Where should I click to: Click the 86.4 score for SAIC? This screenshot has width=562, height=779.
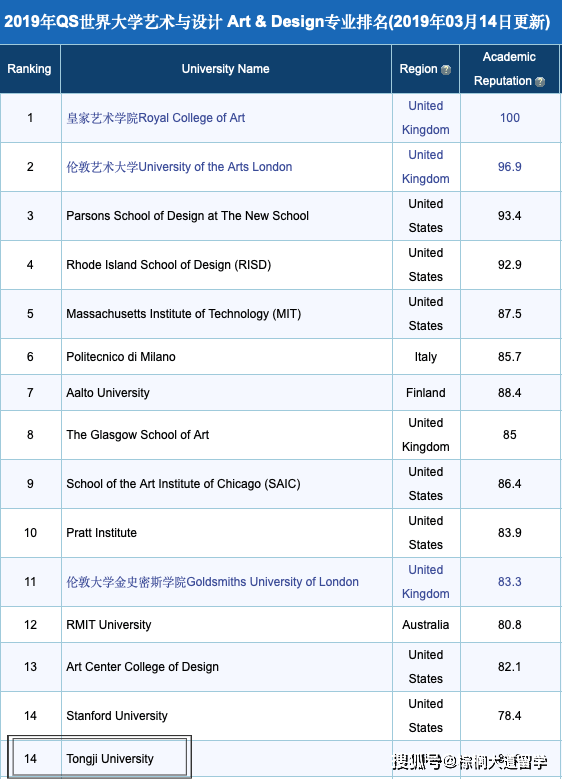(509, 484)
